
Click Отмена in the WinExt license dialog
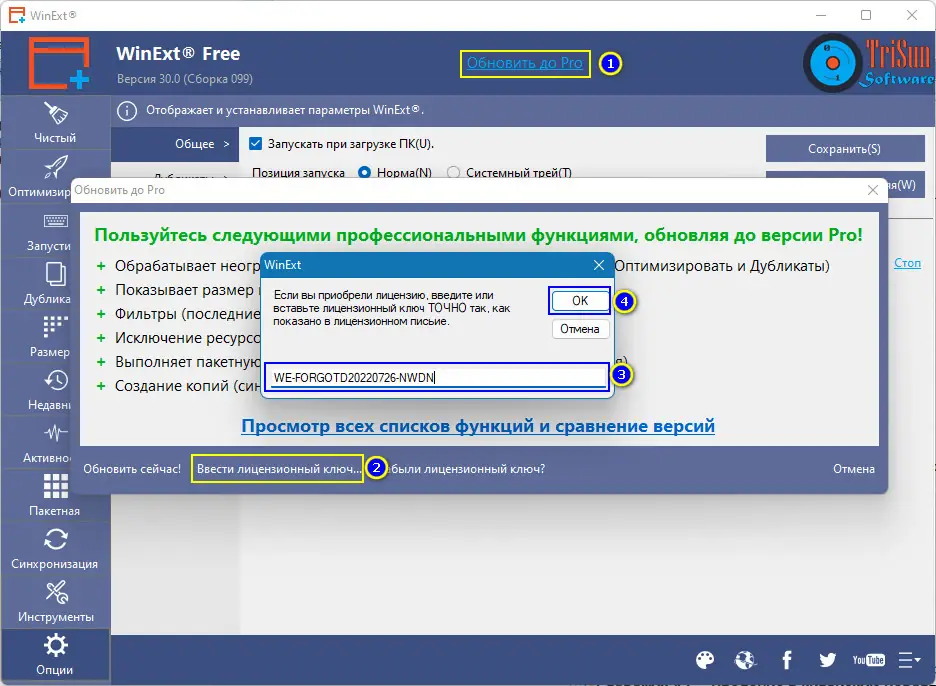(580, 329)
